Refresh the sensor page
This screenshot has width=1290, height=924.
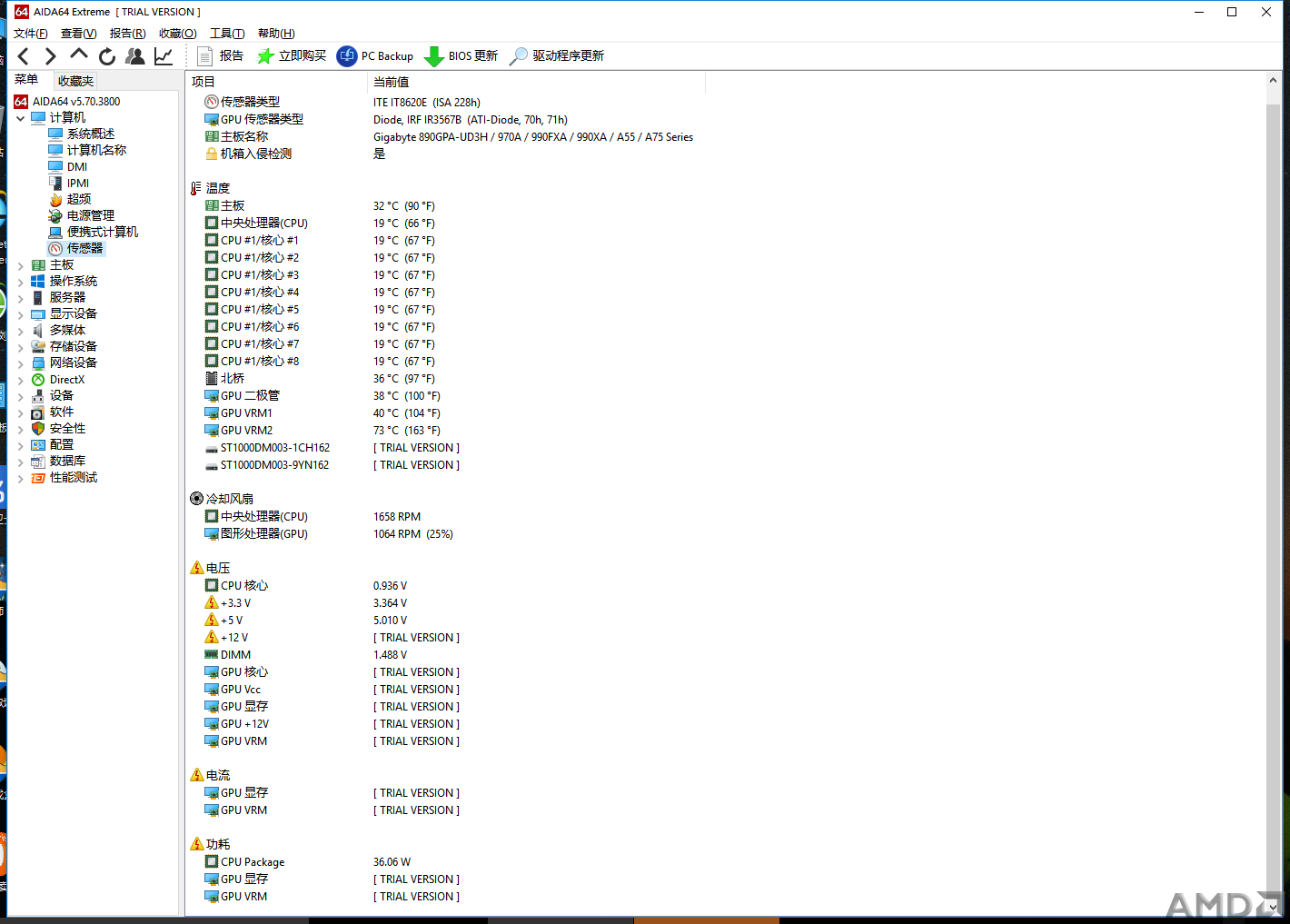pyautogui.click(x=107, y=56)
